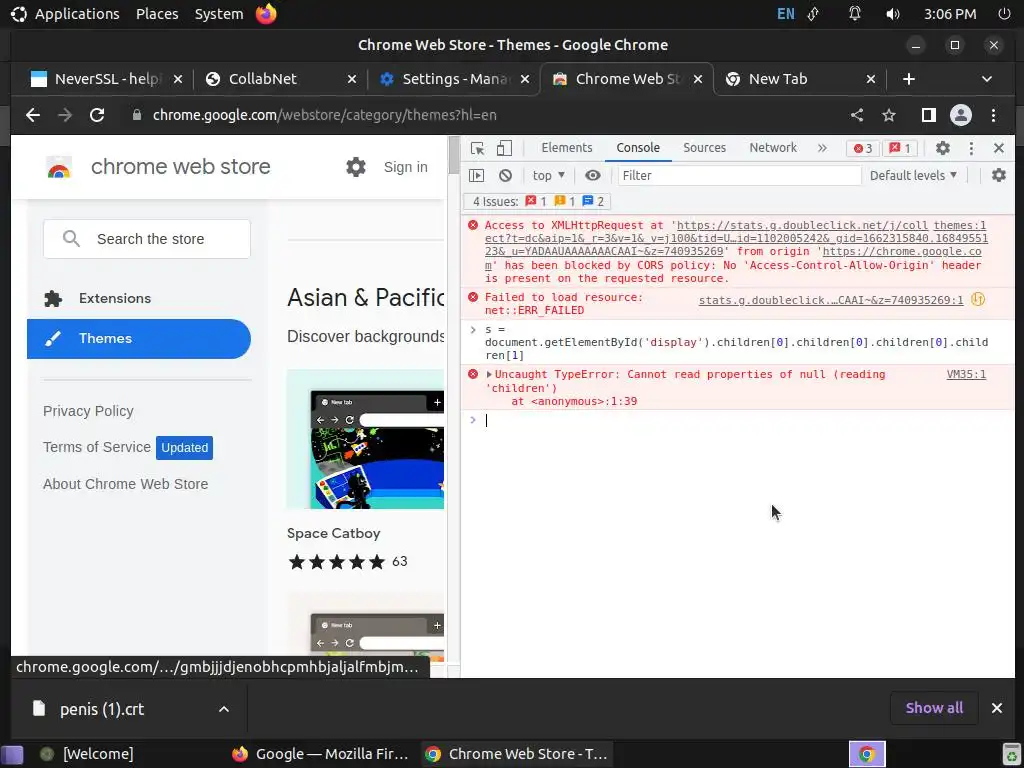Click the Chrome forward arrow
The height and width of the screenshot is (768, 1024).
tap(65, 115)
